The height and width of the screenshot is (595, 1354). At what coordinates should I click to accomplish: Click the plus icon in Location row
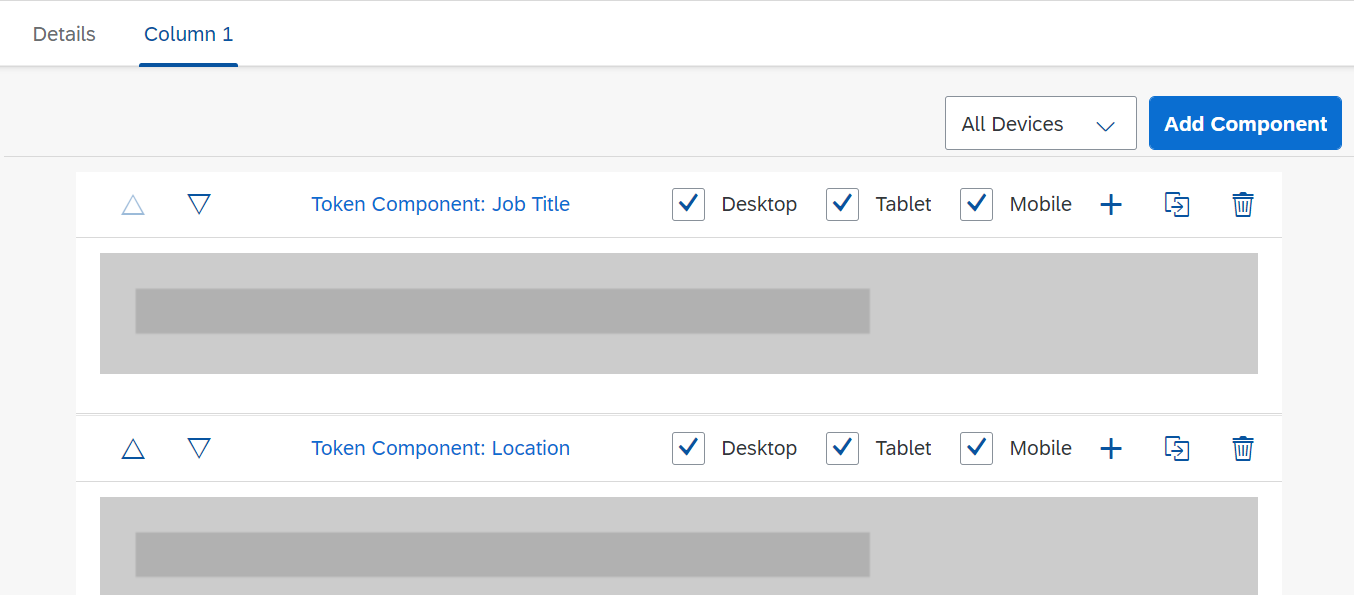point(1111,449)
